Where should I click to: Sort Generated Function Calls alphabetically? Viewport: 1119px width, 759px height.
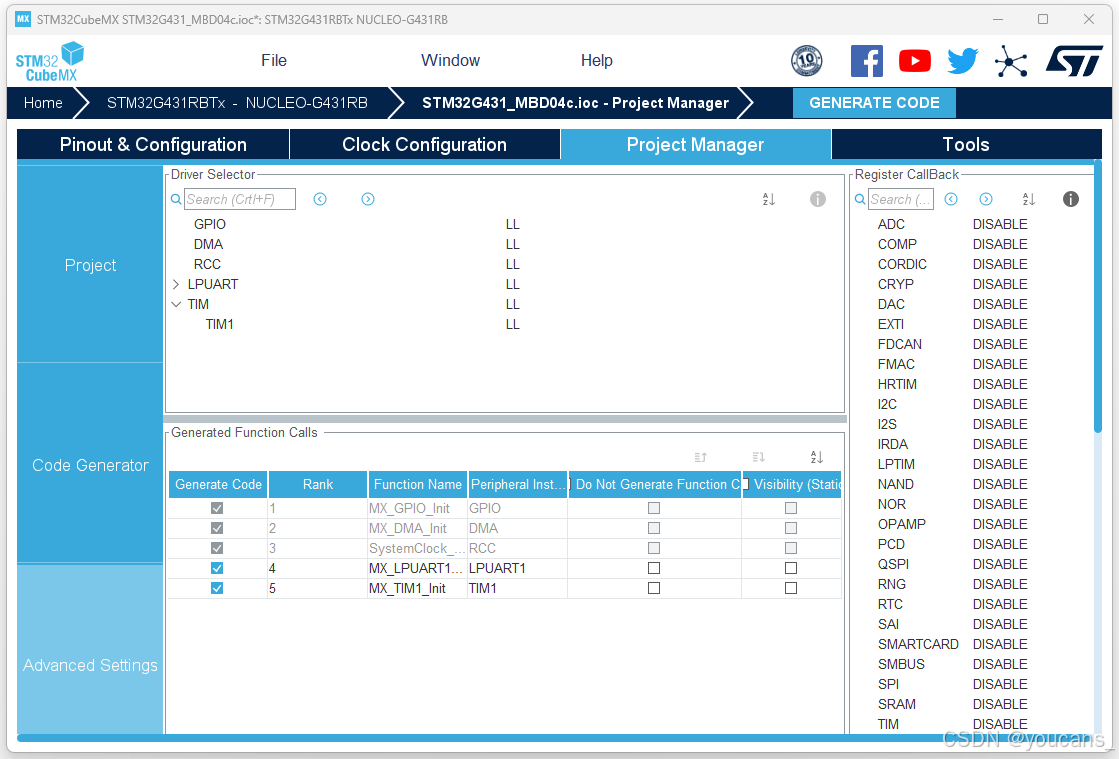[x=817, y=457]
